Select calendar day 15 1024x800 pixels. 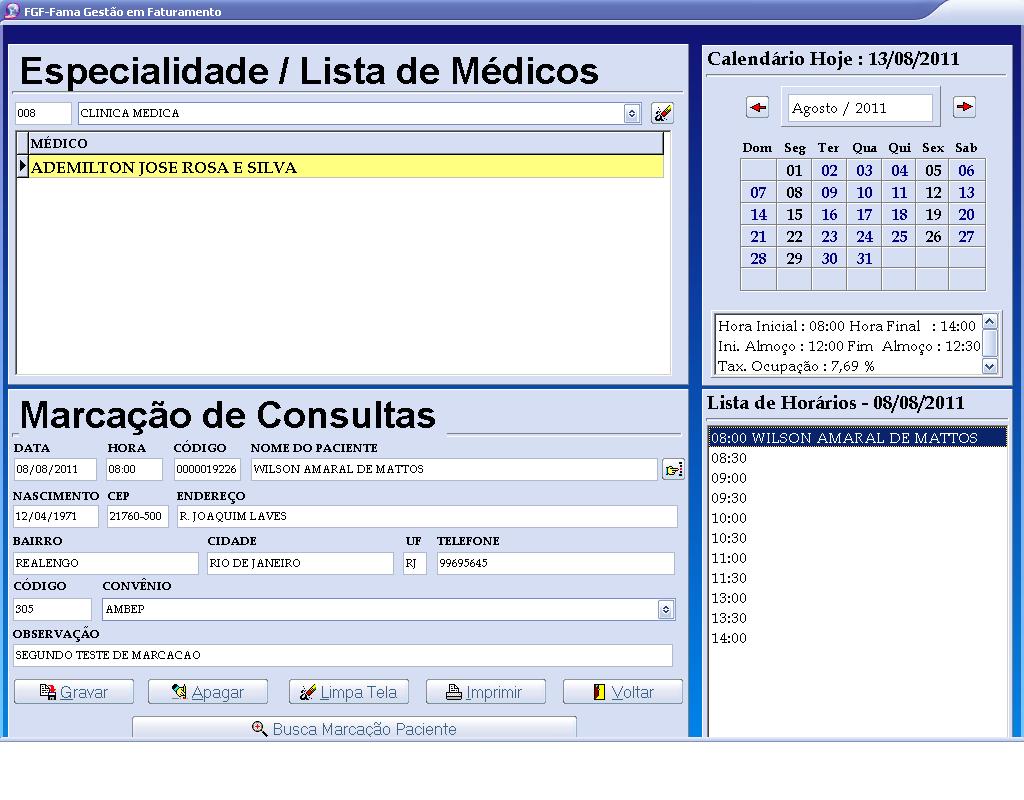coord(794,214)
